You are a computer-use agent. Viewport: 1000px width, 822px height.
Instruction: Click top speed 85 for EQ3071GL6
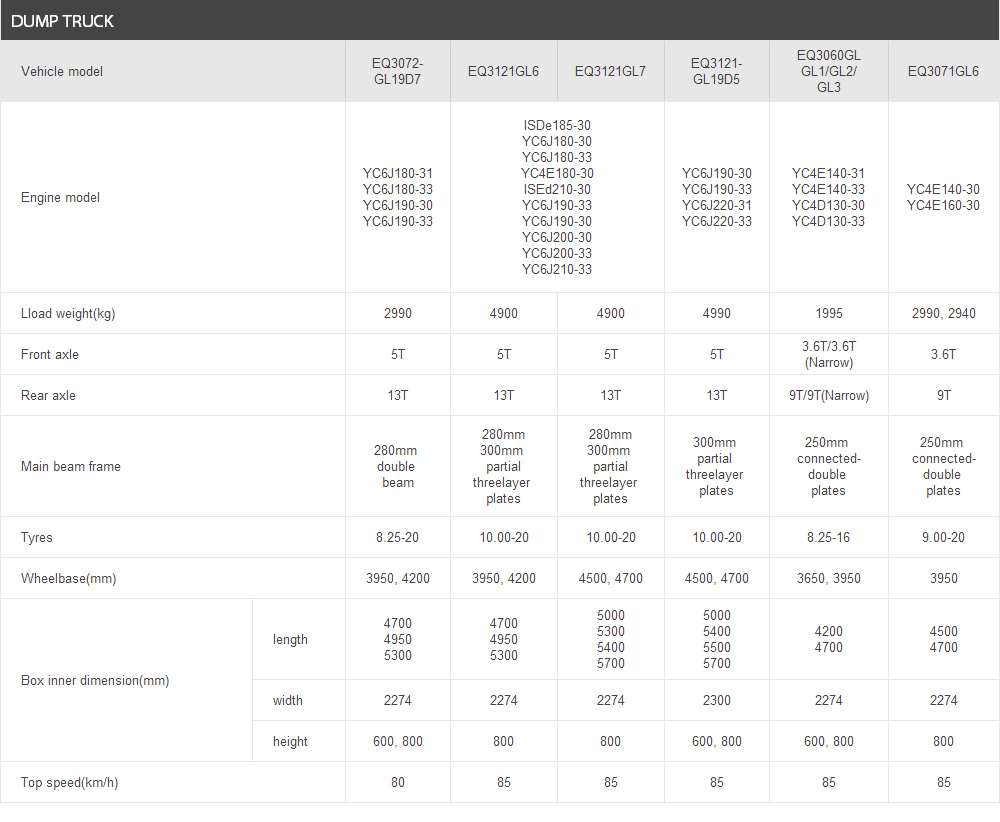pos(943,782)
